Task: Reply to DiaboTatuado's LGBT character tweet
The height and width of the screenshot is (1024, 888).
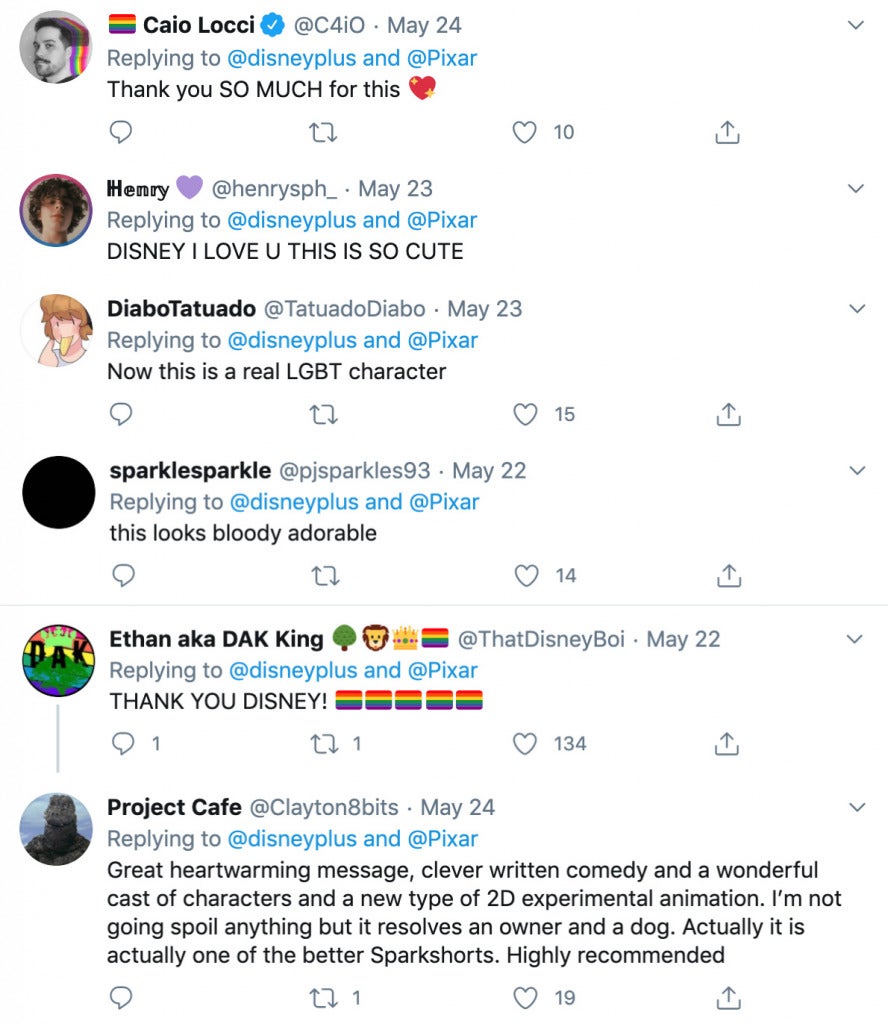Action: [121, 414]
